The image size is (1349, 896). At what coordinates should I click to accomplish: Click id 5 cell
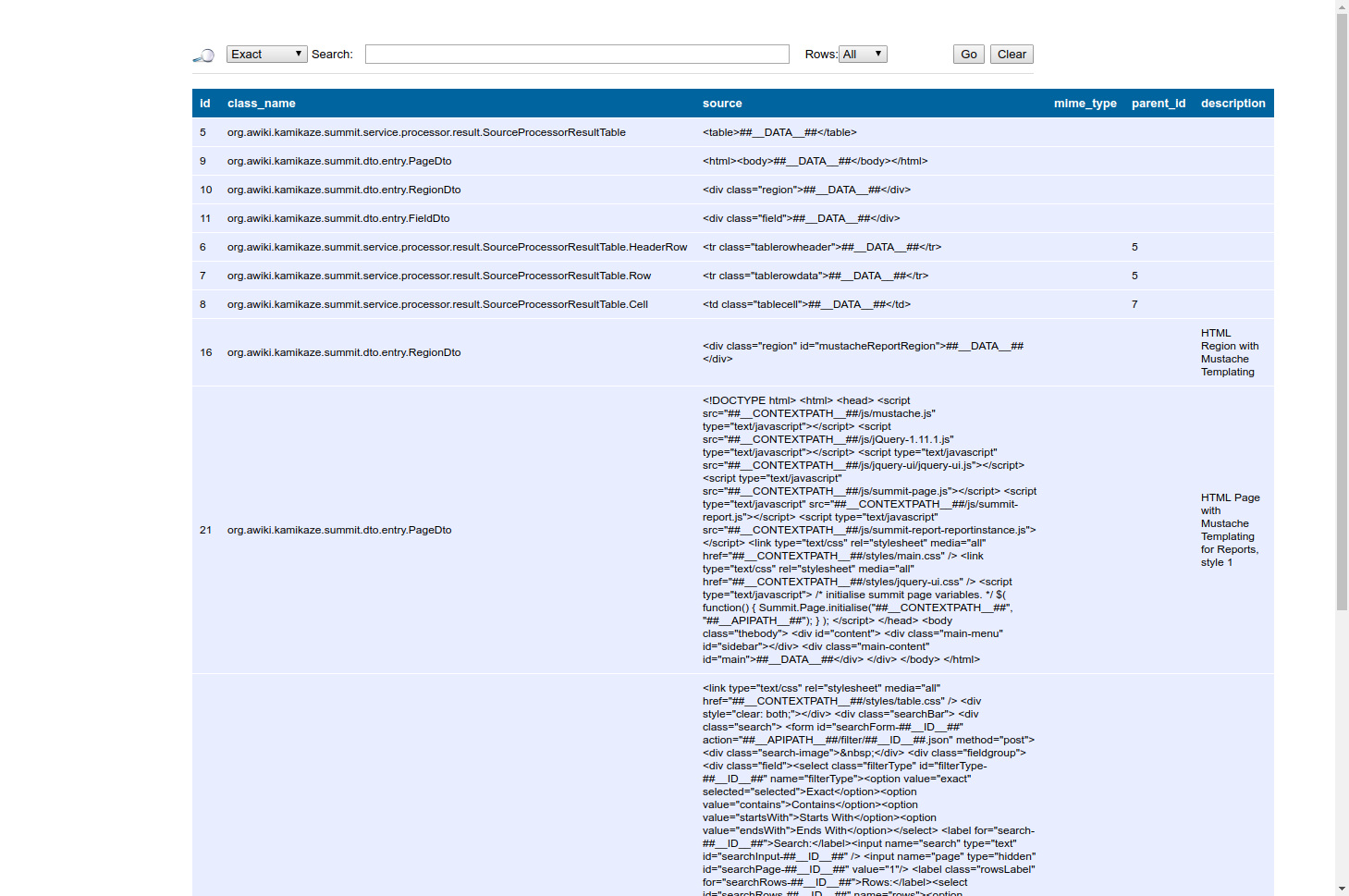pyautogui.click(x=202, y=132)
